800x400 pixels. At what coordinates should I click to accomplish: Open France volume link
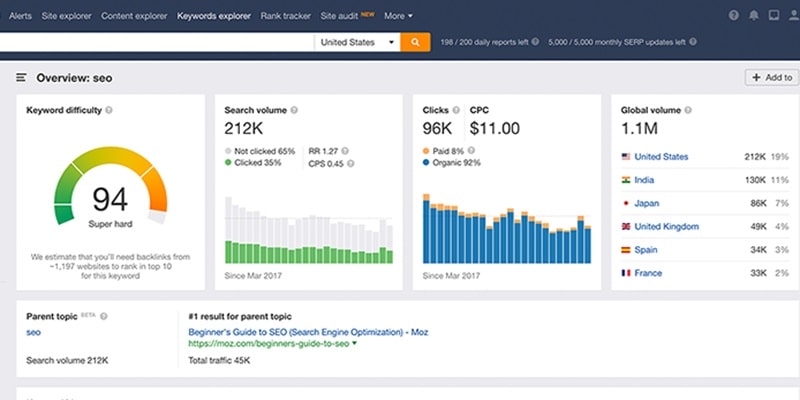pyautogui.click(x=648, y=273)
